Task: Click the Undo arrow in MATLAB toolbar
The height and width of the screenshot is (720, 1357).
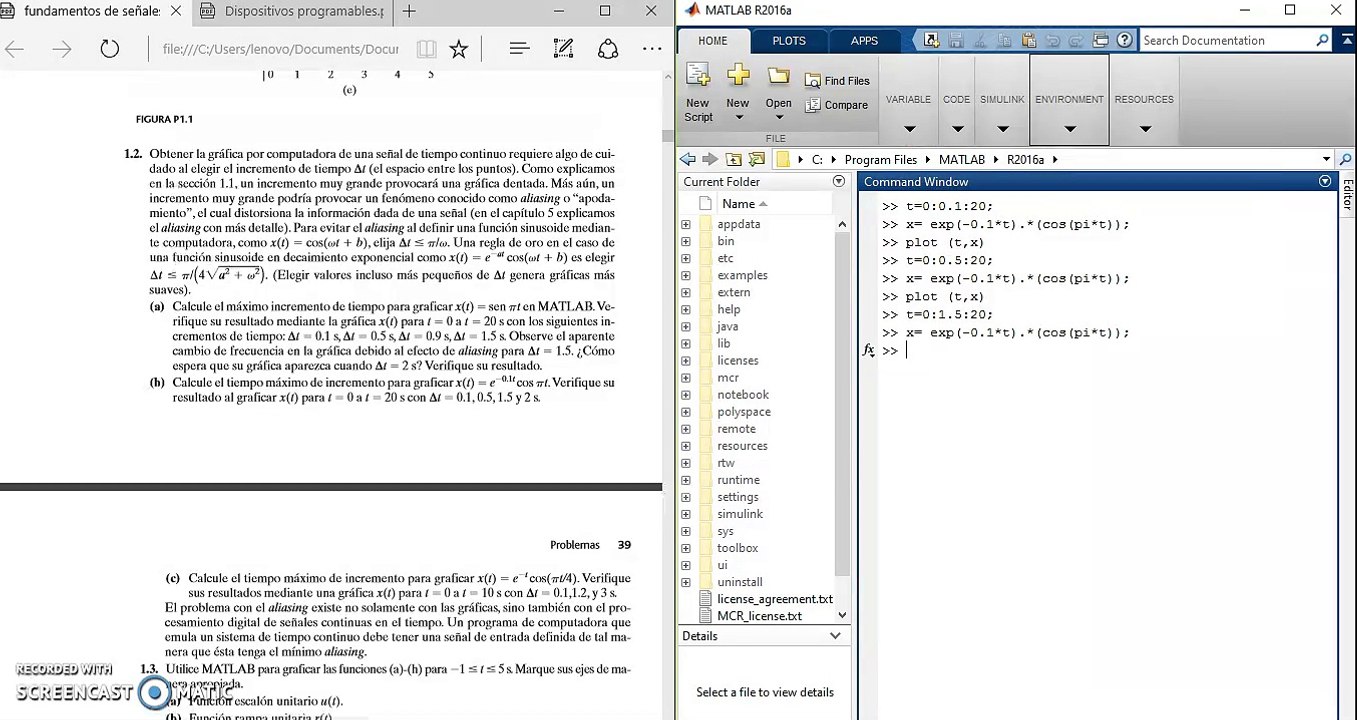Action: [1052, 40]
